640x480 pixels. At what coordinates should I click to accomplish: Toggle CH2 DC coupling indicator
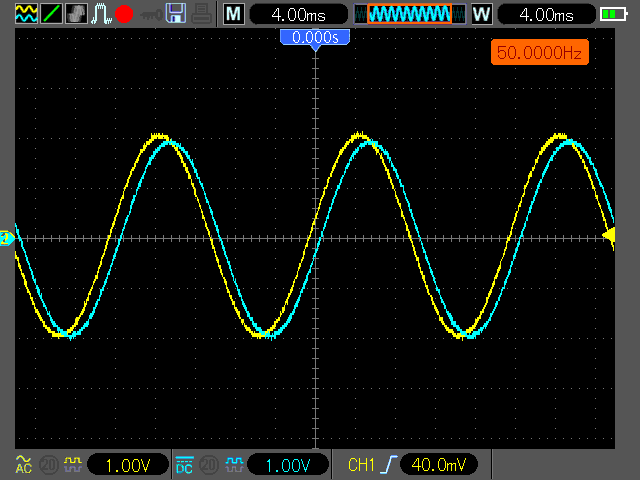tap(184, 465)
